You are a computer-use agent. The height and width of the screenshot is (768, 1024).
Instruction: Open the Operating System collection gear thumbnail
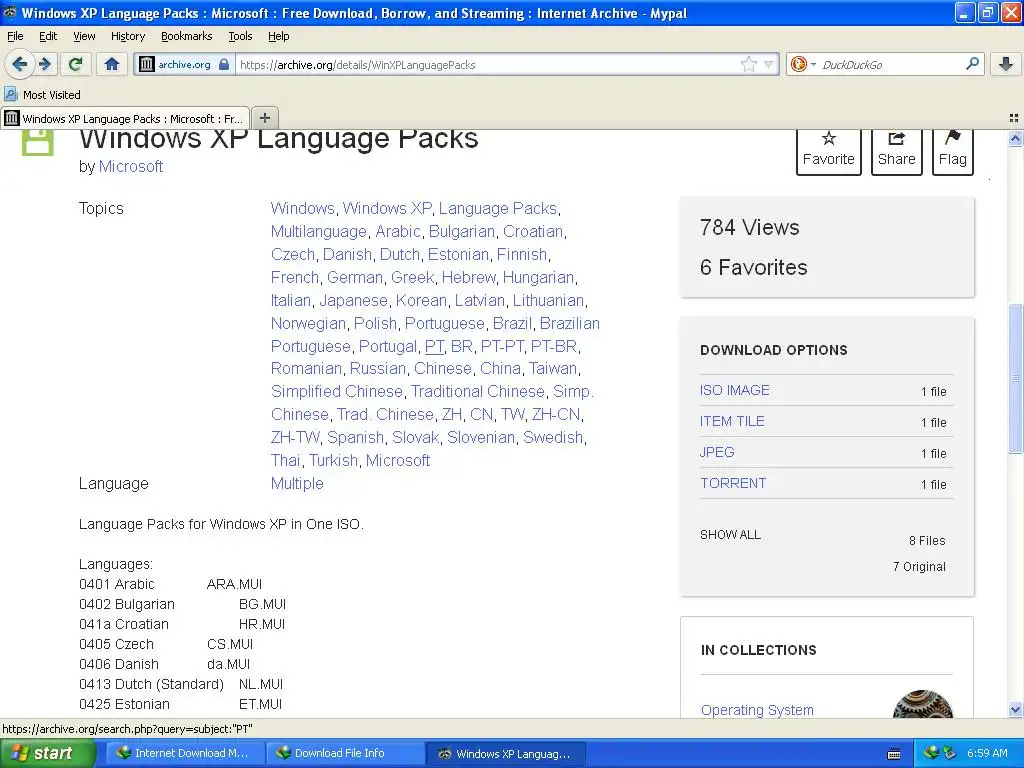923,704
